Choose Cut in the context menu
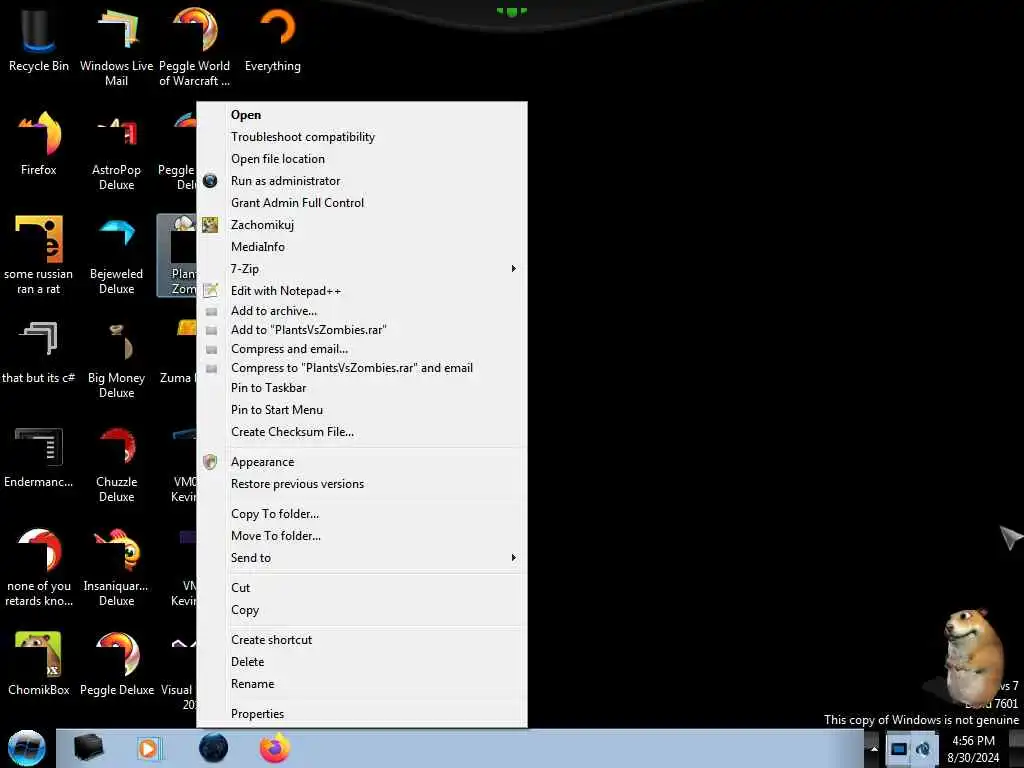Viewport: 1024px width, 768px height. (362, 588)
